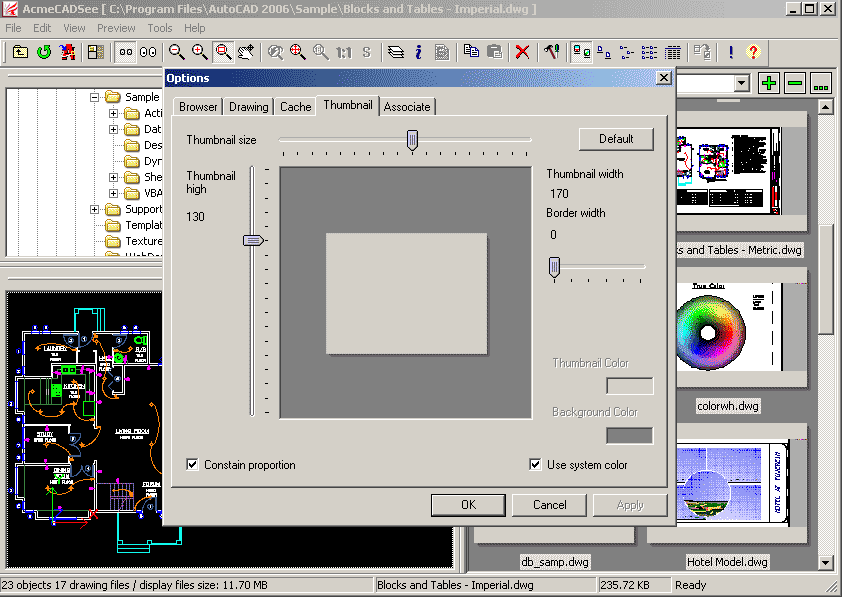Image resolution: width=842 pixels, height=597 pixels.
Task: Toggle the Constain proportion checkbox
Action: 192,464
